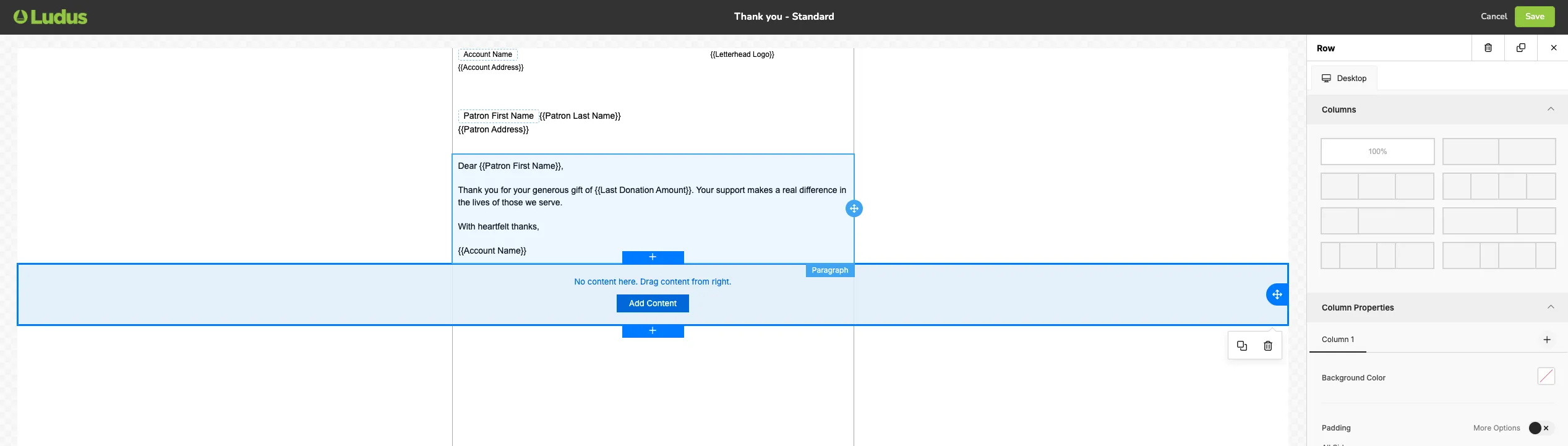Save the Thank you template

tap(1534, 17)
